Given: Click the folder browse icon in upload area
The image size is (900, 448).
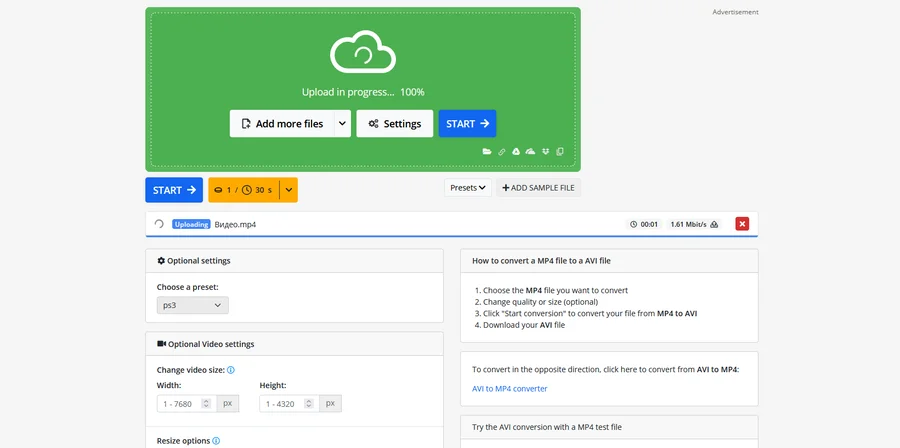Looking at the screenshot, I should pyautogui.click(x=487, y=152).
